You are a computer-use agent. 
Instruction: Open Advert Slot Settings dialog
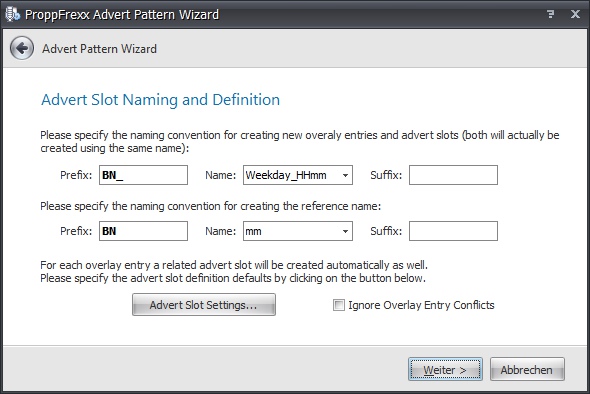pyautogui.click(x=204, y=304)
